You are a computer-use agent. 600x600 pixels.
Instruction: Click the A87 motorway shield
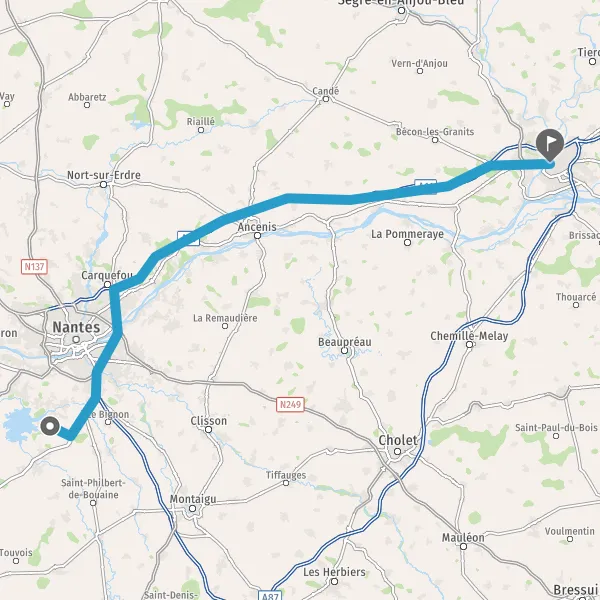270,596
